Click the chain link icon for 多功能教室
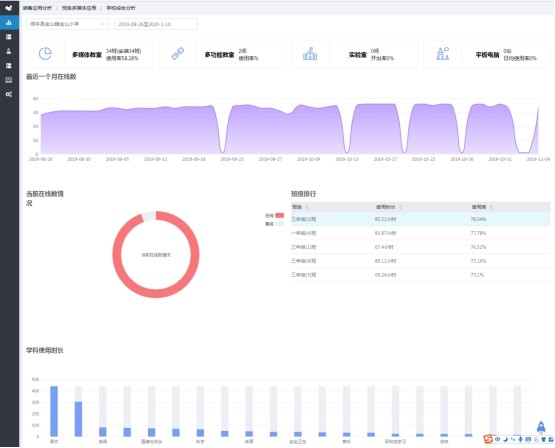555x448 pixels. [178, 54]
